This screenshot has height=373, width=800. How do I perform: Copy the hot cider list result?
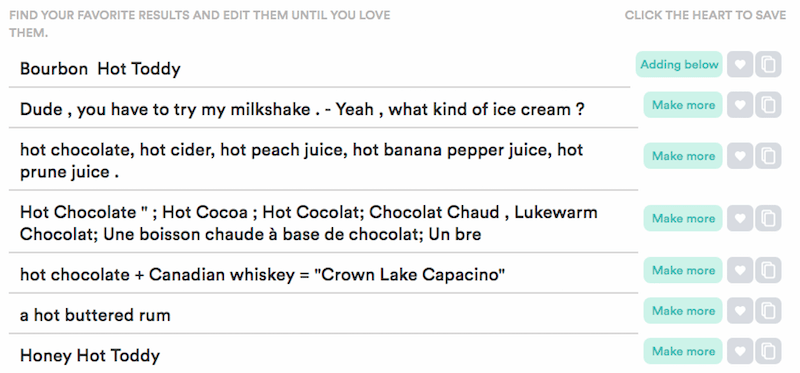pos(768,156)
